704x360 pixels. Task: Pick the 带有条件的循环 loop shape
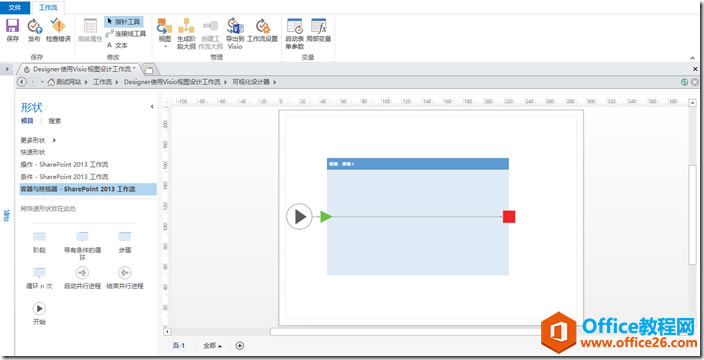(82, 245)
